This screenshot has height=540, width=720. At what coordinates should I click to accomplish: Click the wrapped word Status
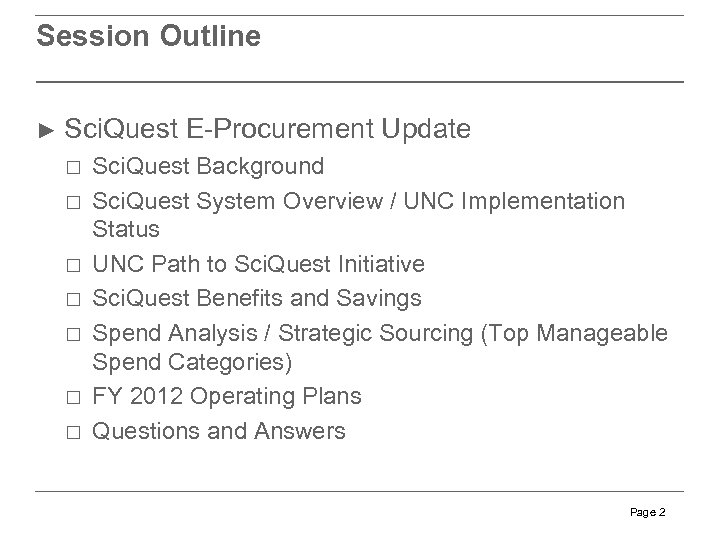pos(126,230)
